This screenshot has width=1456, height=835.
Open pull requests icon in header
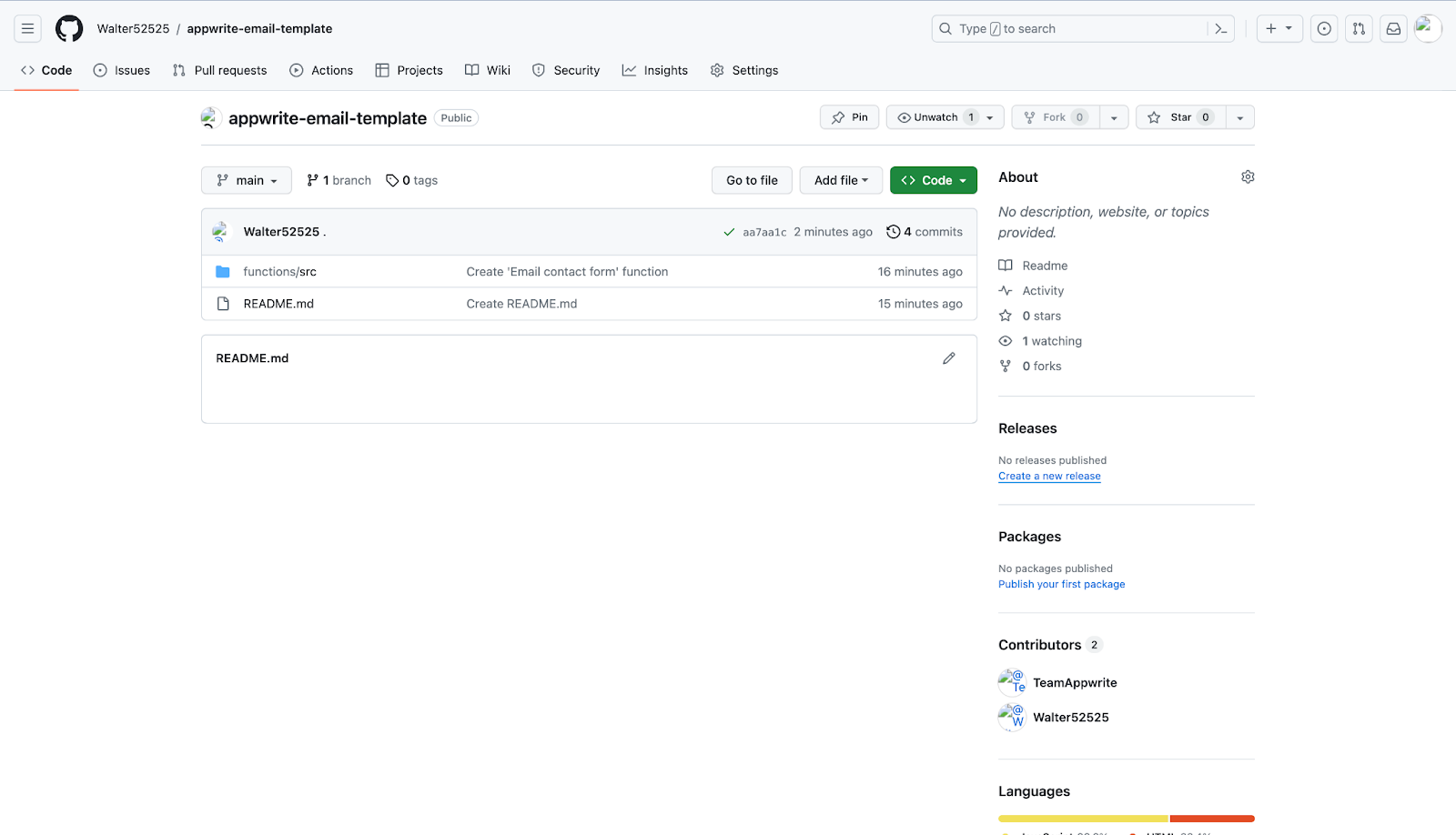coord(1359,28)
